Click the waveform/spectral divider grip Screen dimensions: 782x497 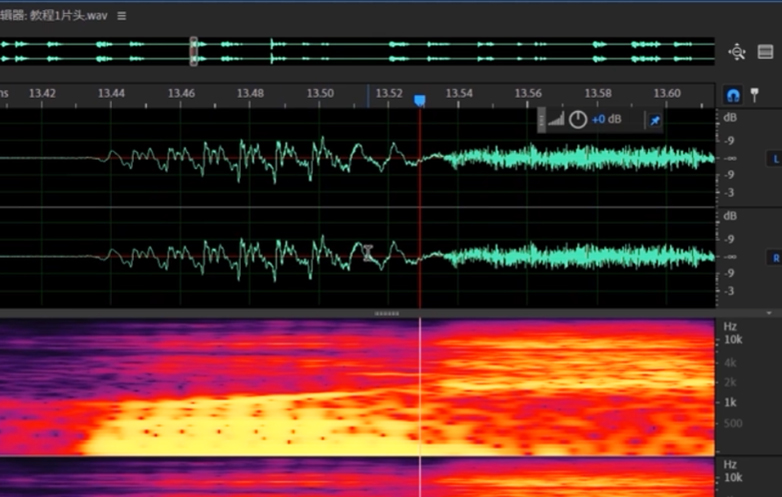coord(386,313)
